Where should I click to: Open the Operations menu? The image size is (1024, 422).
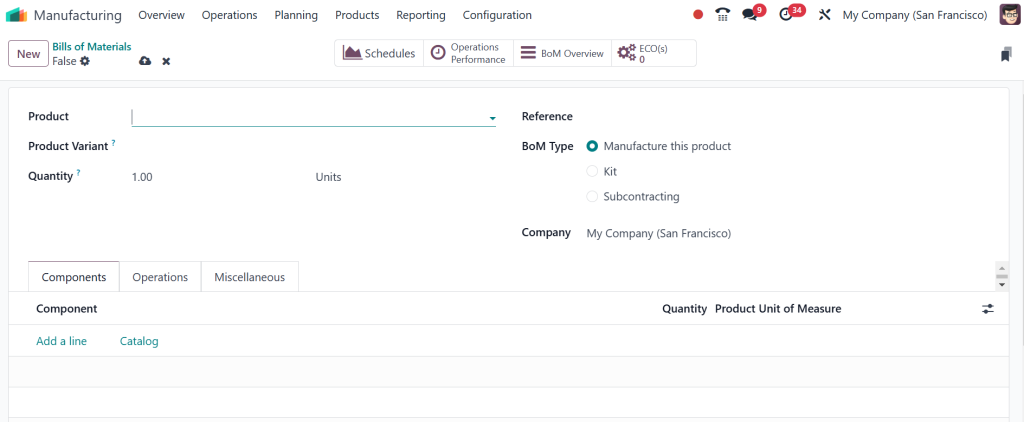pos(229,14)
